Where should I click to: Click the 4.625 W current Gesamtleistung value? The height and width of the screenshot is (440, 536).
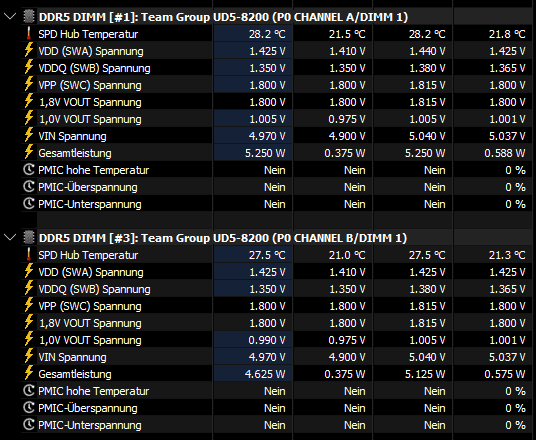265,374
